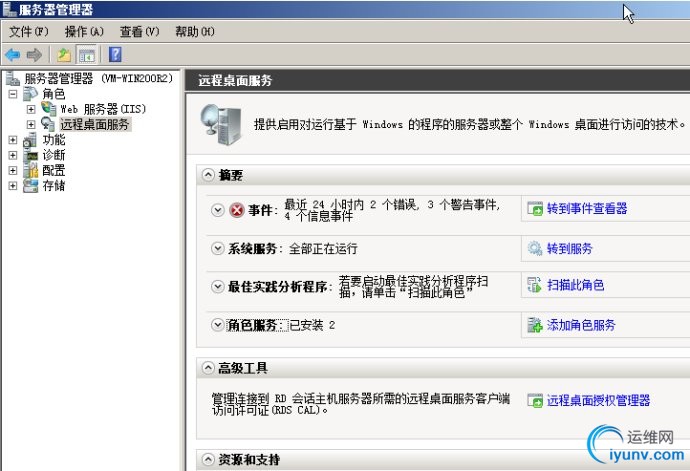This screenshot has height=471, width=690.
Task: Collapse the 资源和支持 section chevron
Action: click(x=208, y=460)
